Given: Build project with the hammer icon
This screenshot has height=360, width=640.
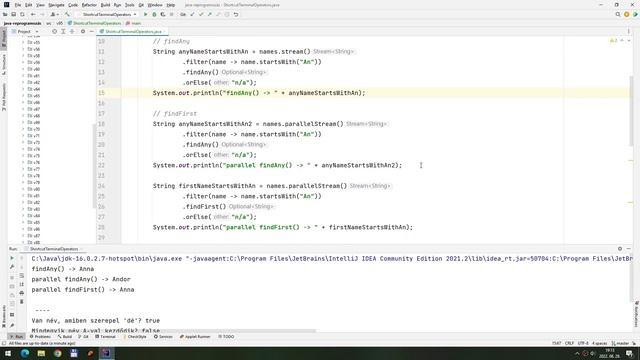Looking at the screenshot, I should (67, 14).
